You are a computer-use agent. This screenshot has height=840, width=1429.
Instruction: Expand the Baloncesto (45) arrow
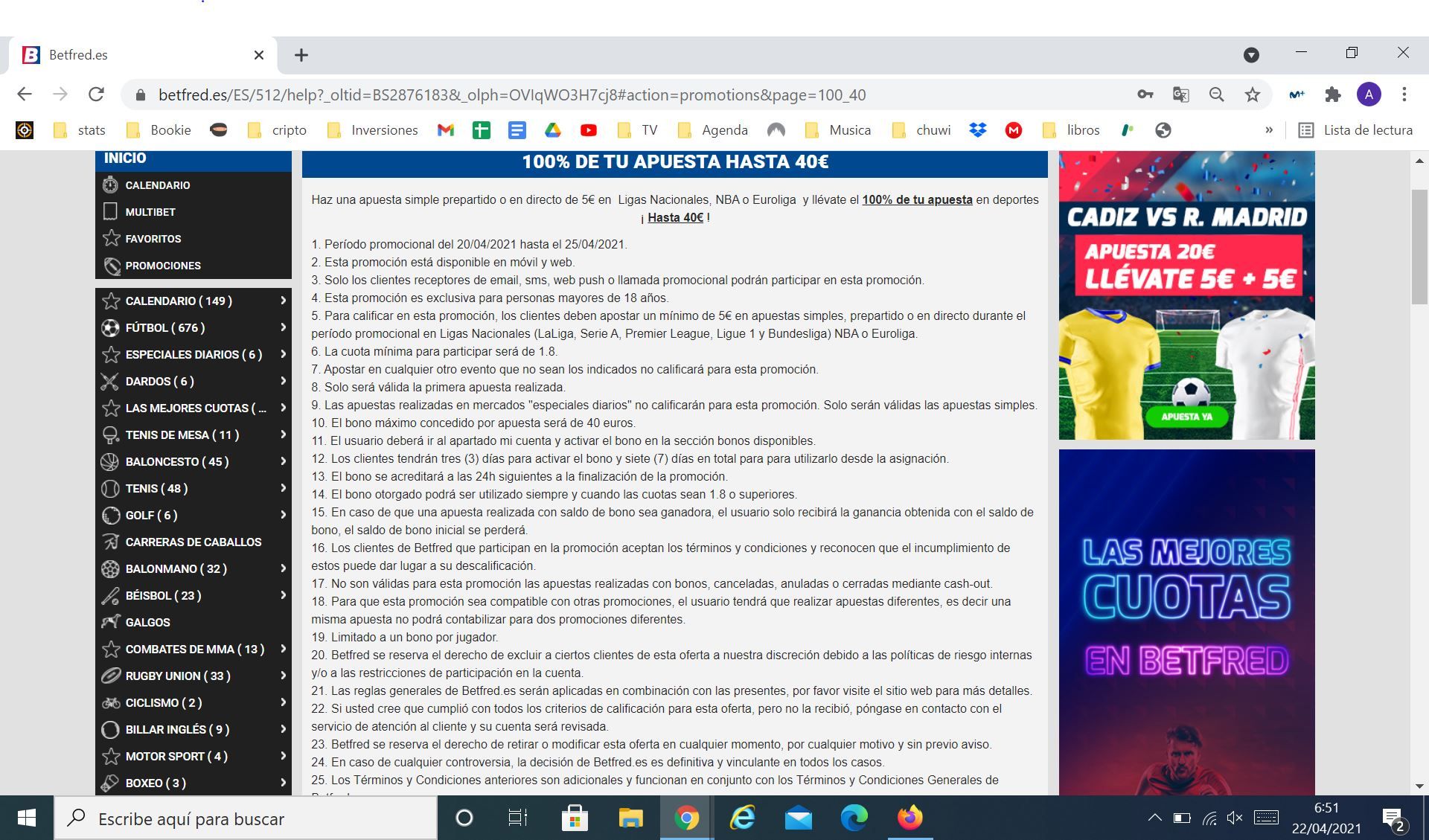(x=283, y=461)
